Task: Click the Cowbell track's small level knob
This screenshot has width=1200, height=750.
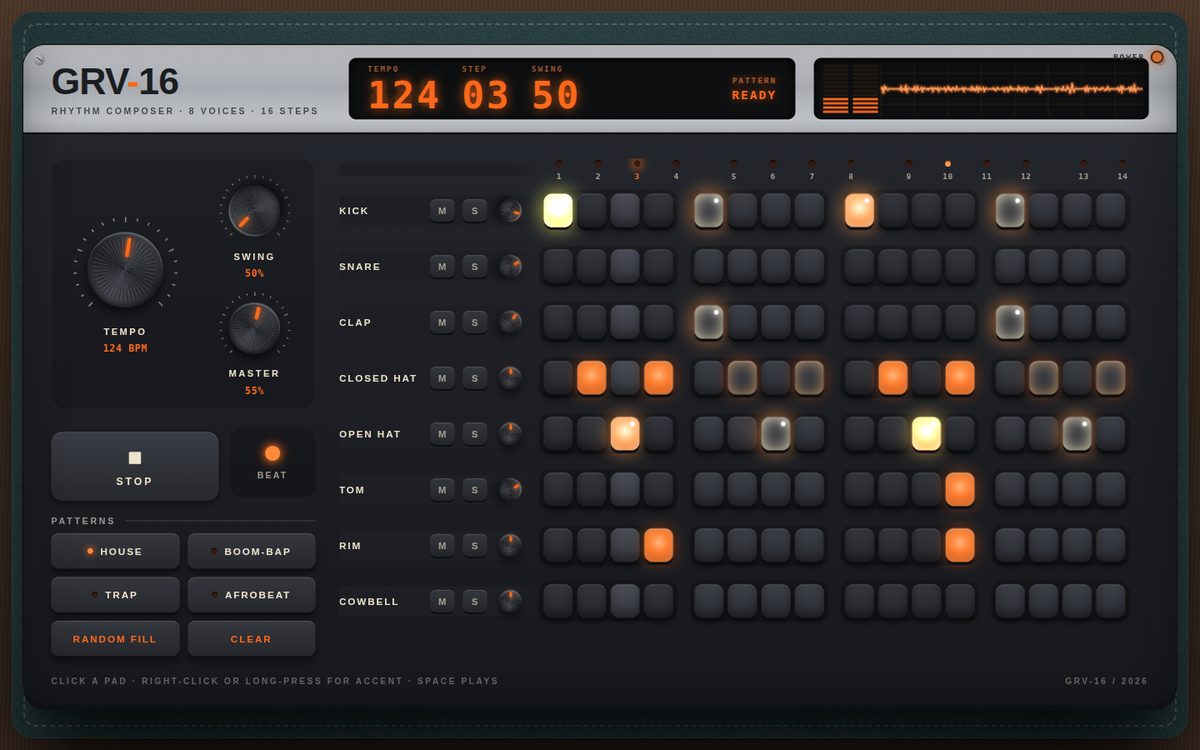Action: point(511,601)
